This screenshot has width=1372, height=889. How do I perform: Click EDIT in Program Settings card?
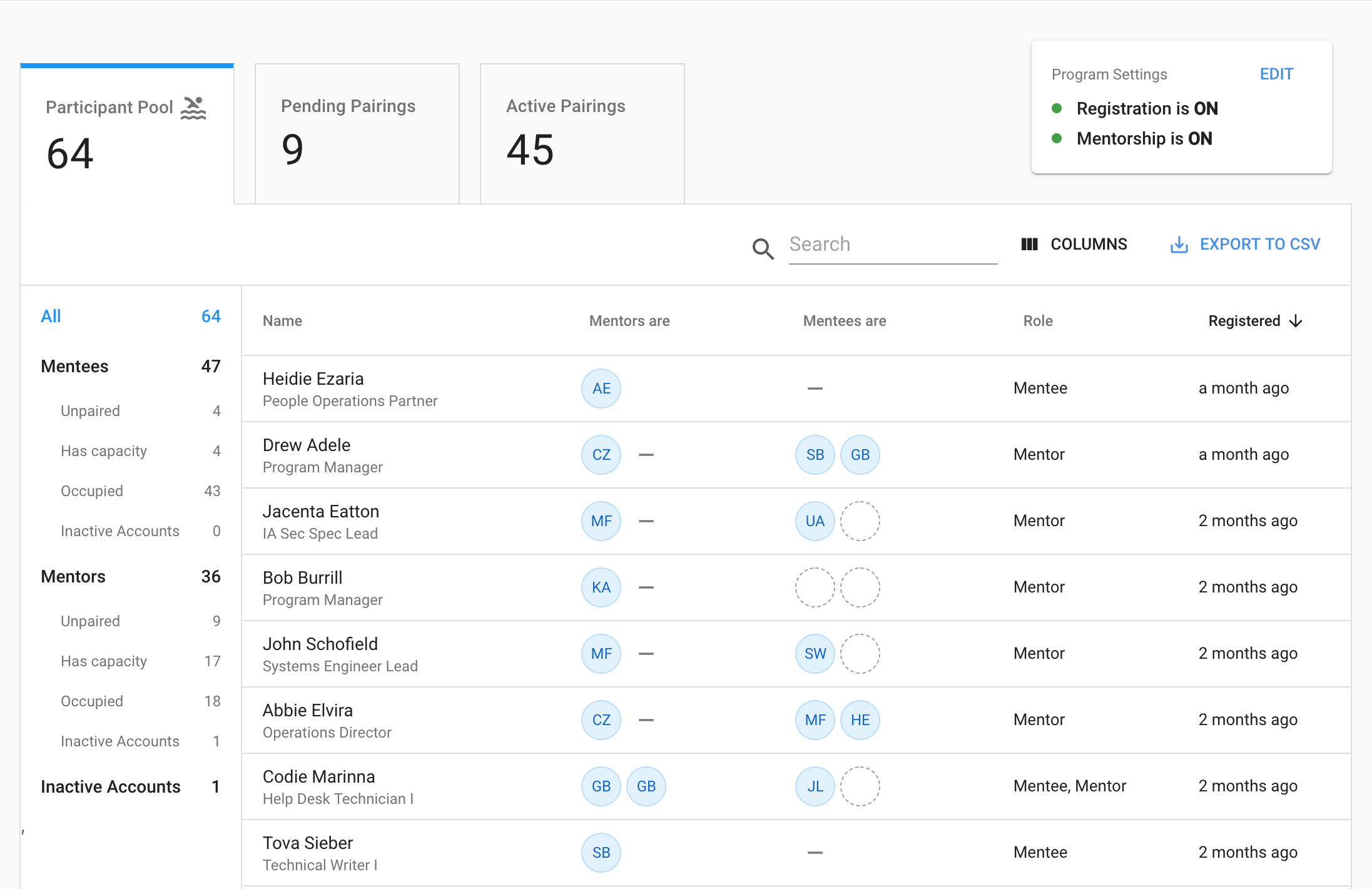tap(1276, 73)
